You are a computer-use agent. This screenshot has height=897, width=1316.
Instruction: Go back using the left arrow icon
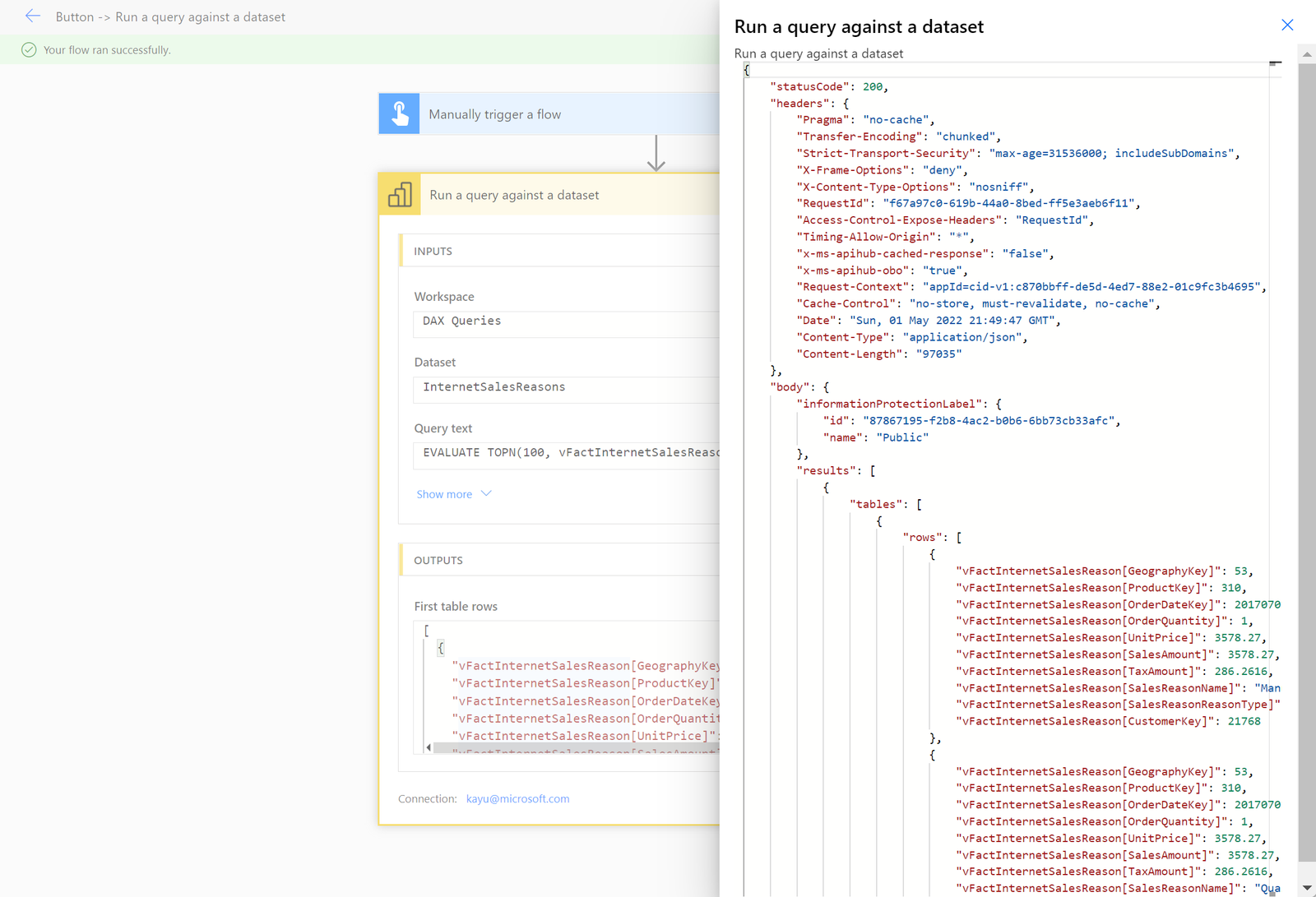pos(33,16)
